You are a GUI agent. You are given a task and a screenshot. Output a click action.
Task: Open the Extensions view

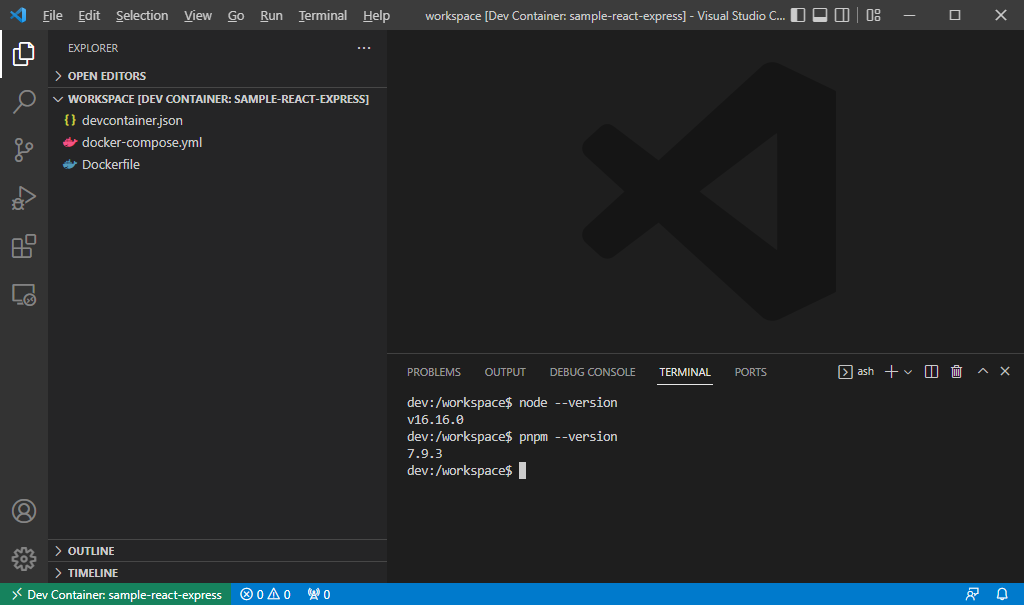pos(24,246)
